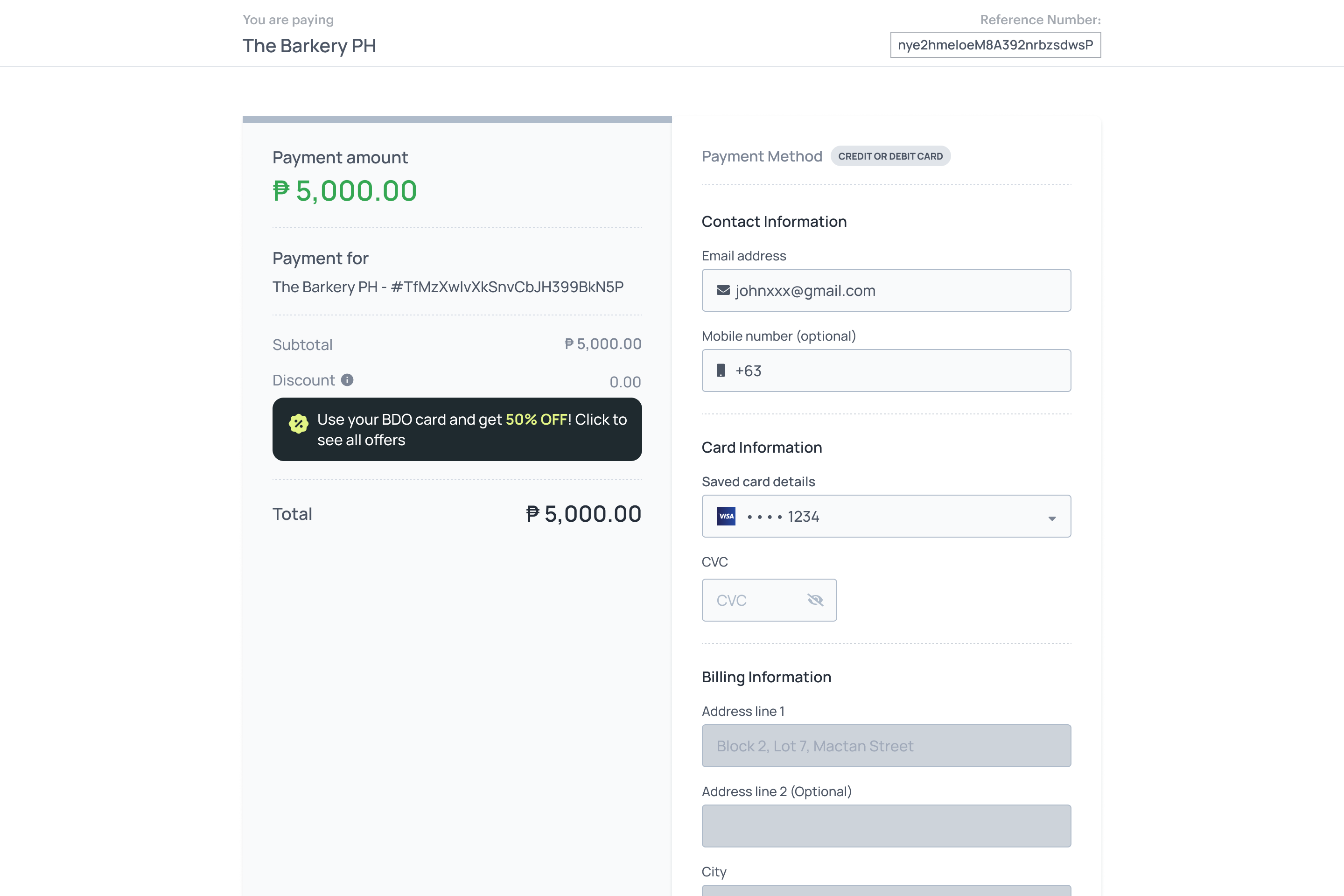Click the Credit or Debit Card badge
This screenshot has width=1344, height=896.
[890, 156]
